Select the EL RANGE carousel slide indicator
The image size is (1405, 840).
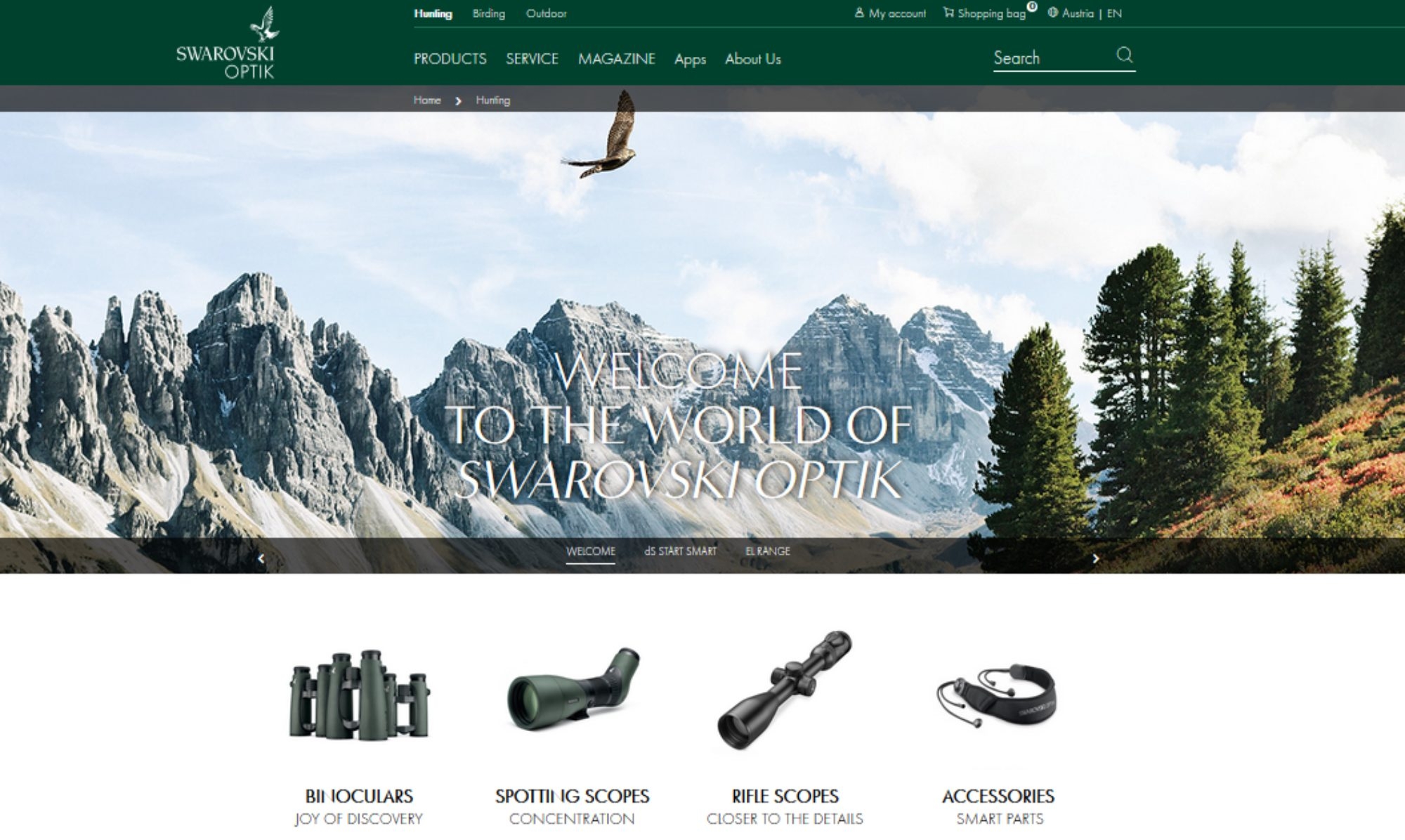[768, 551]
